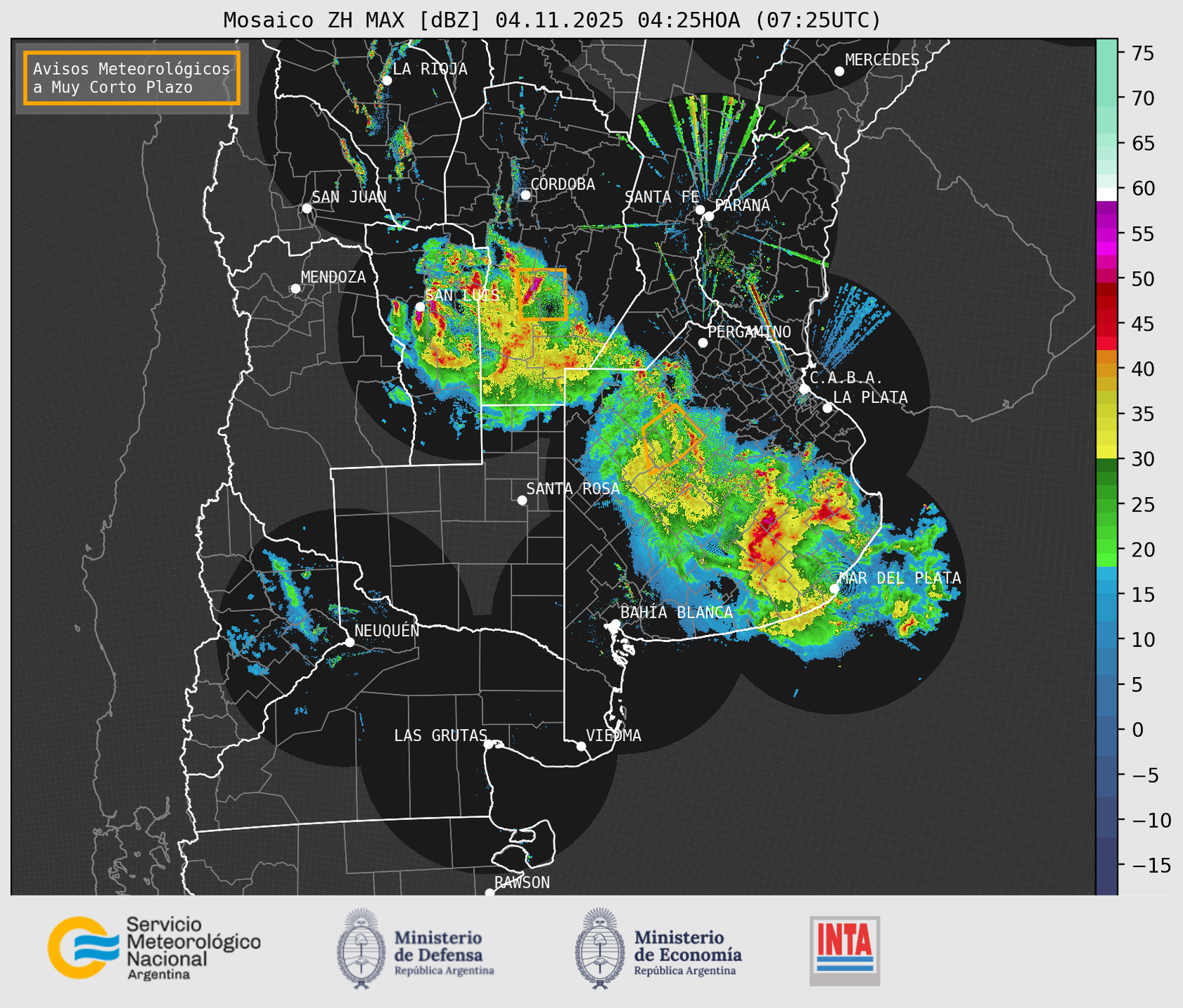Click the MAR DEL PLATA city label
Viewport: 1183px width, 1008px height.
pyautogui.click(x=900, y=578)
